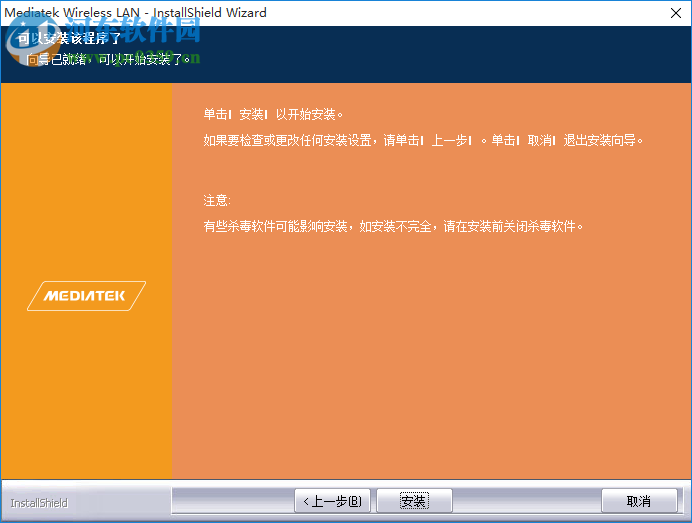The image size is (692, 523).
Task: Click the text 单击 安装 以开始安装
Action: coord(273,114)
